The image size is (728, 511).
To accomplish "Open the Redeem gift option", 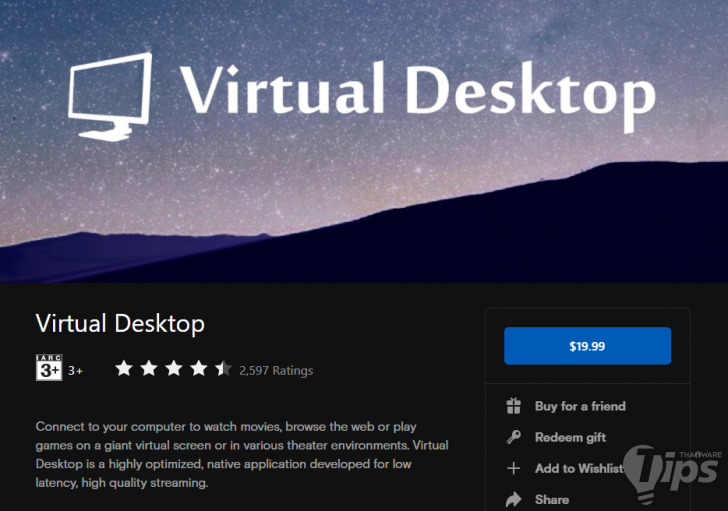I will click(x=570, y=437).
